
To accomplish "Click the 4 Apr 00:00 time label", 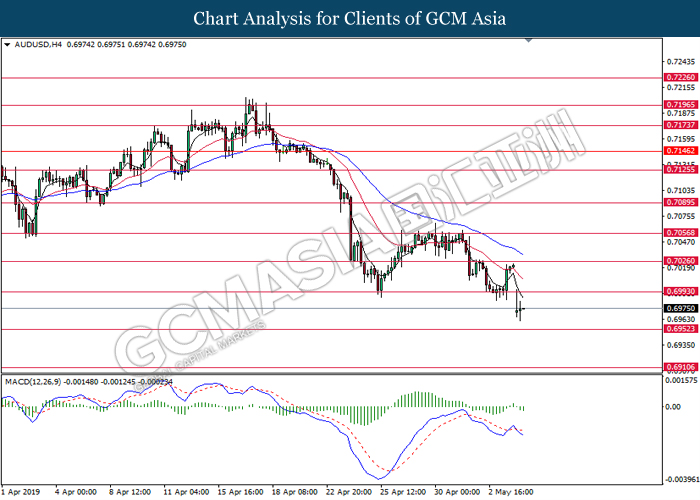I will 76,492.
